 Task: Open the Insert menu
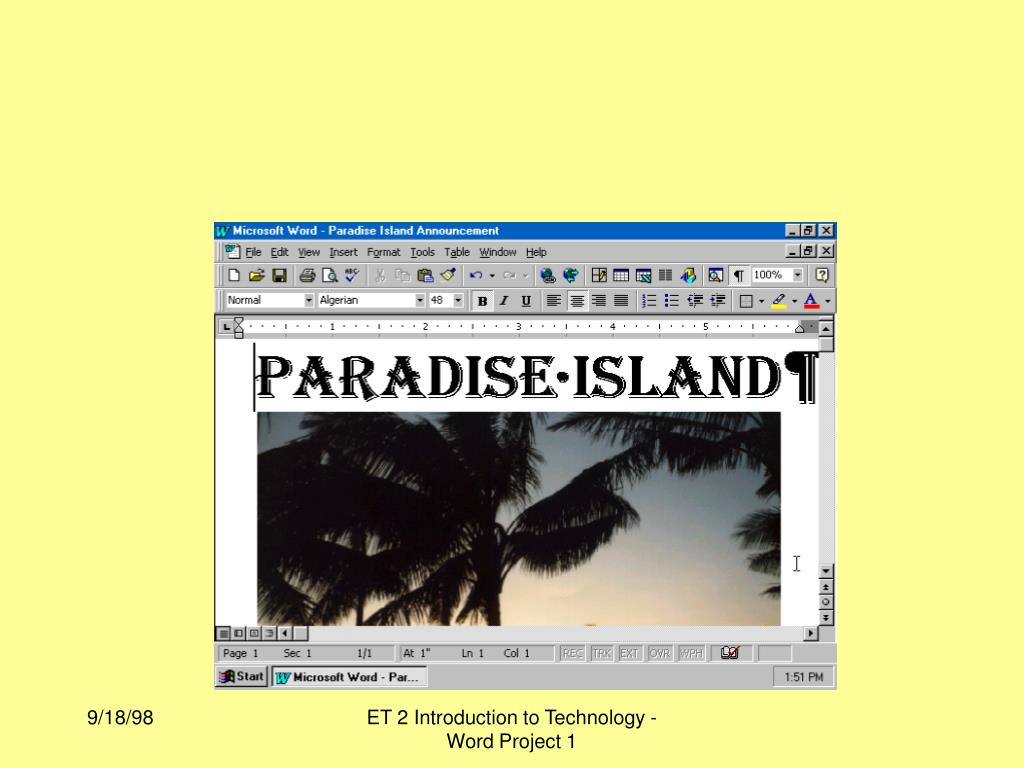coord(343,252)
